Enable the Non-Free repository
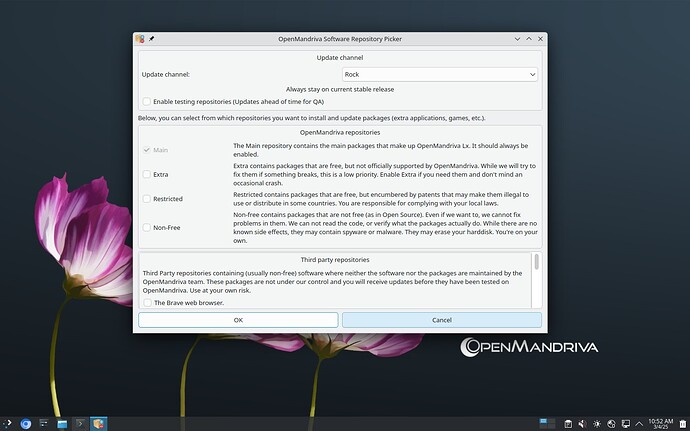The height and width of the screenshot is (431, 690). [147, 228]
